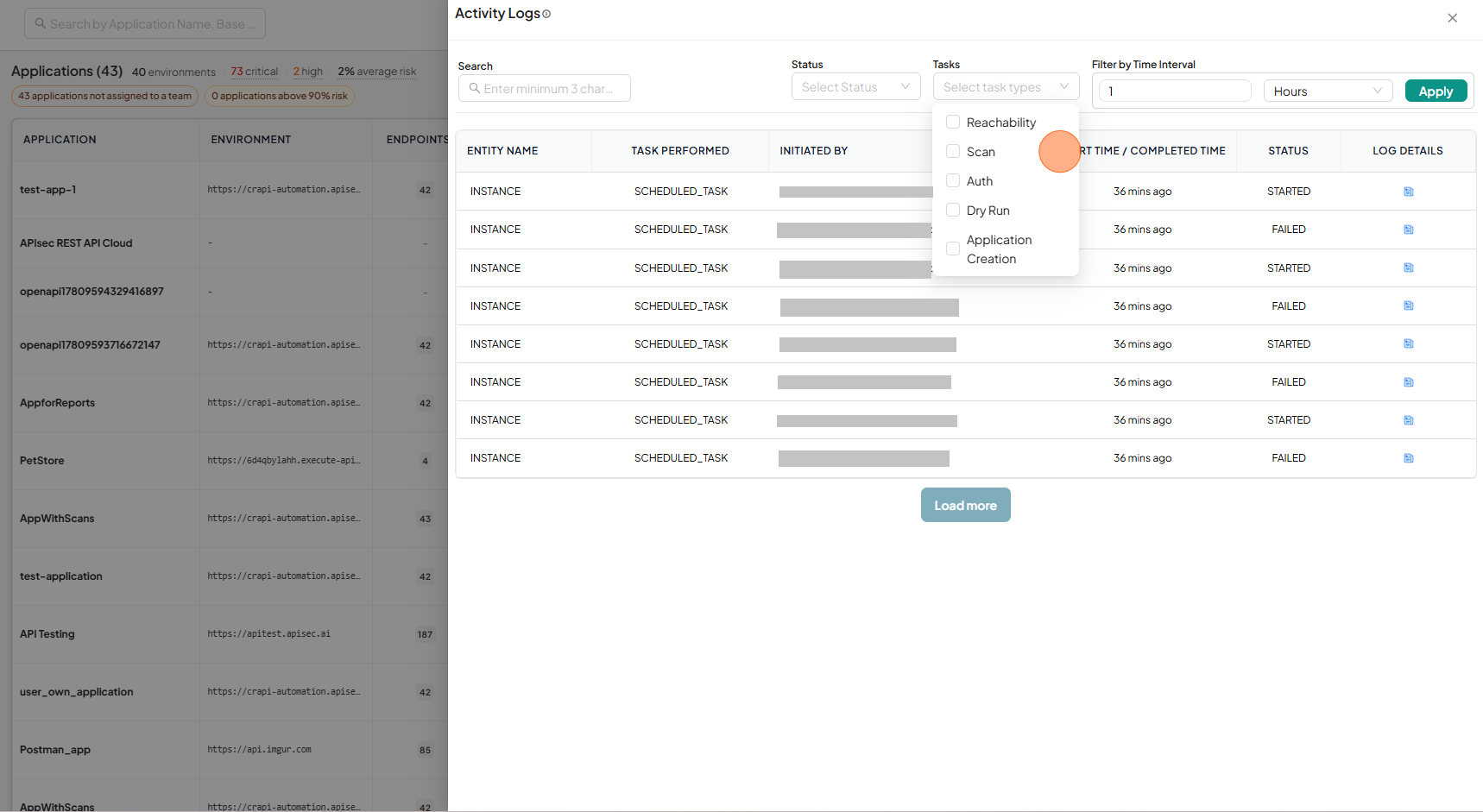Open the API Testing application row

(47, 634)
